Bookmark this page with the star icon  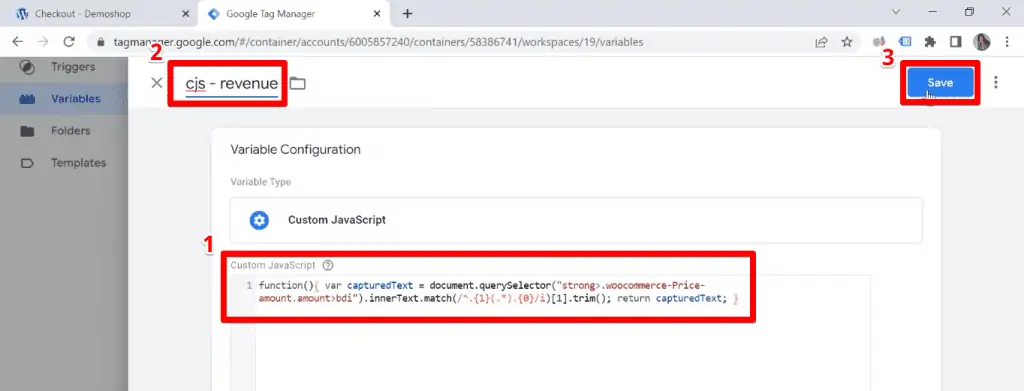847,42
